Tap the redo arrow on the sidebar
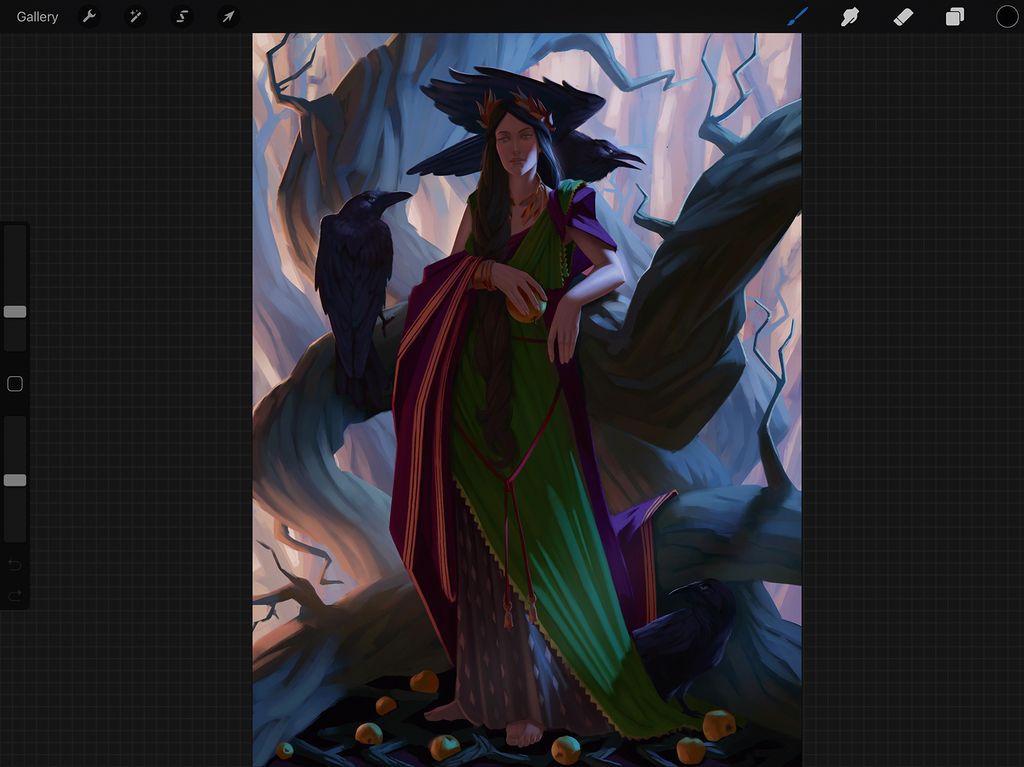This screenshot has width=1024, height=767. click(15, 598)
